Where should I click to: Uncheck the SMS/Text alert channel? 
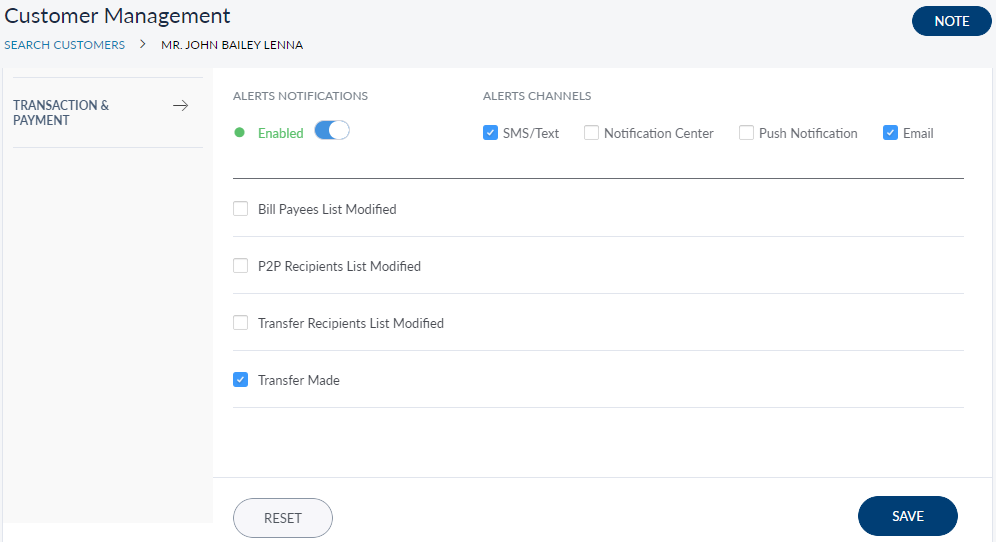[x=490, y=133]
